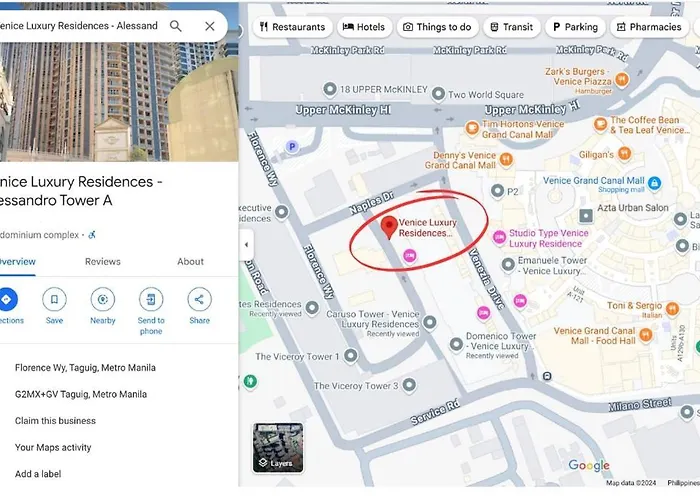The image size is (700, 500).
Task: Click the search magnifier icon
Action: pyautogui.click(x=176, y=26)
